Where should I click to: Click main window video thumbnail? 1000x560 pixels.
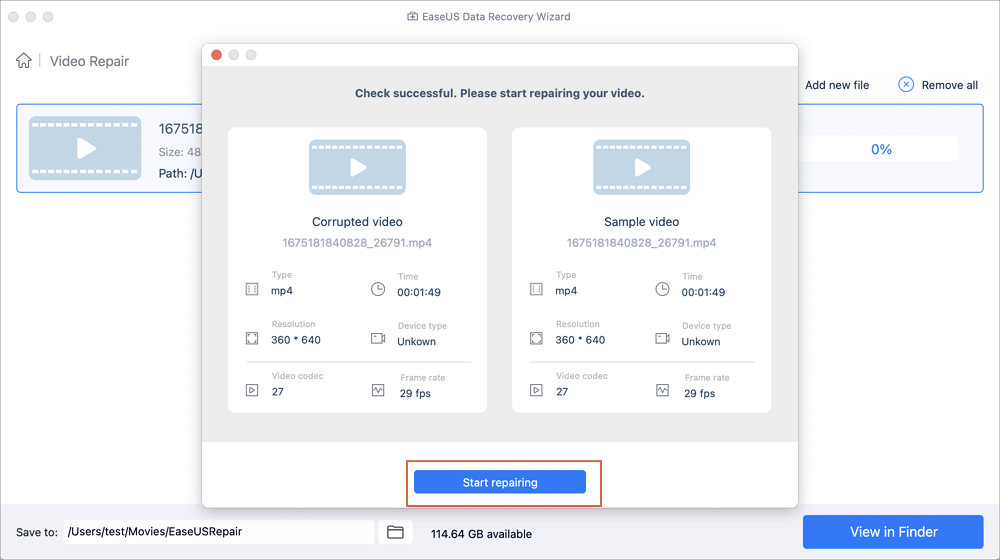tap(85, 148)
